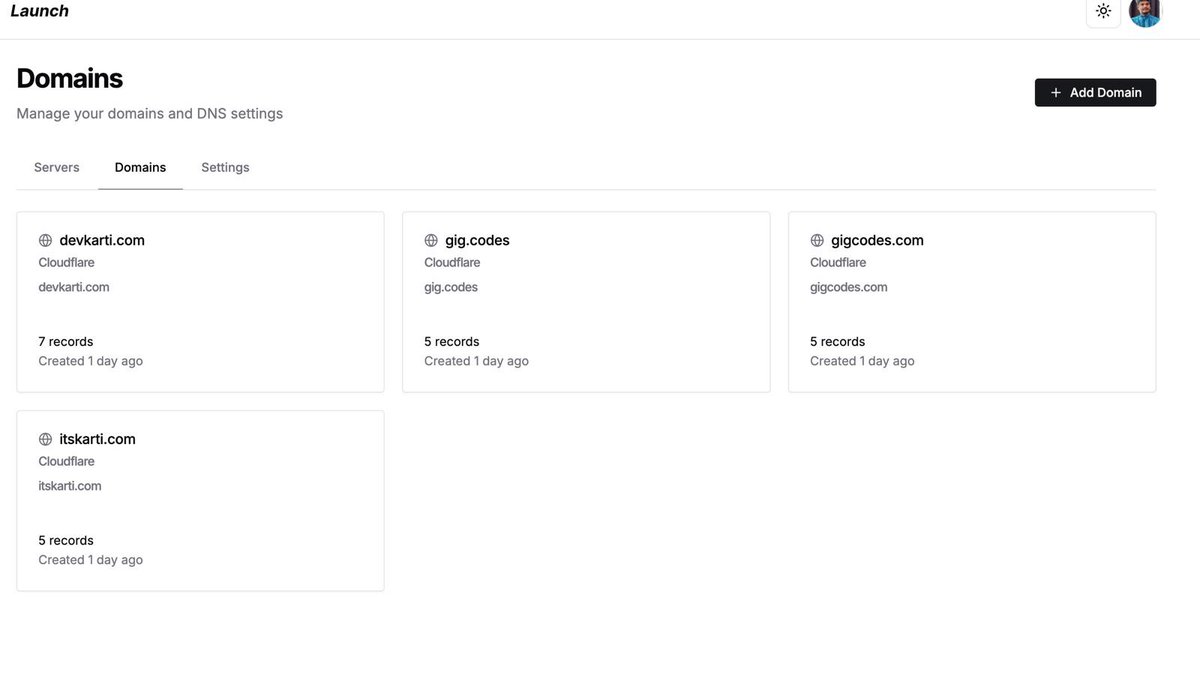Click the plus icon inside Add Domain
The height and width of the screenshot is (691, 1200).
[x=1054, y=91]
